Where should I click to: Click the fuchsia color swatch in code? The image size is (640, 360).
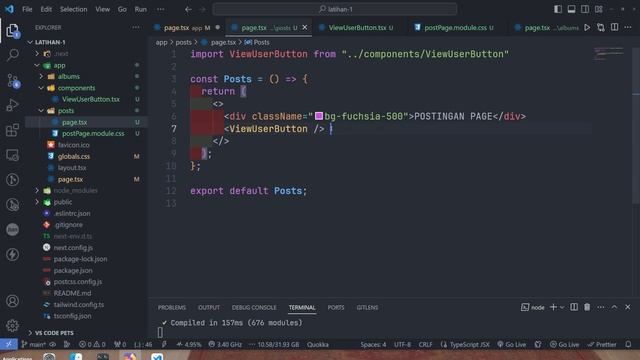point(319,116)
